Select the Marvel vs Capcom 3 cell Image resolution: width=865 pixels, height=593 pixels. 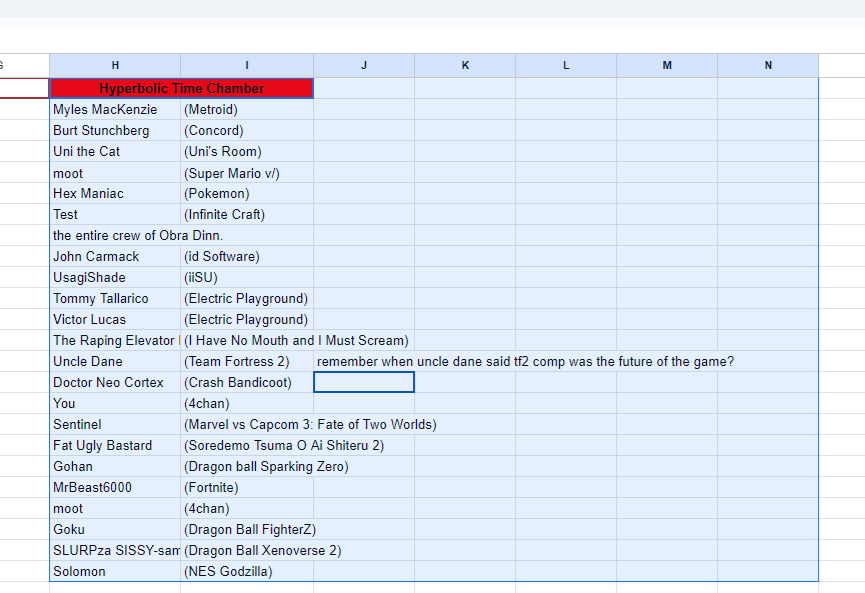tap(247, 424)
